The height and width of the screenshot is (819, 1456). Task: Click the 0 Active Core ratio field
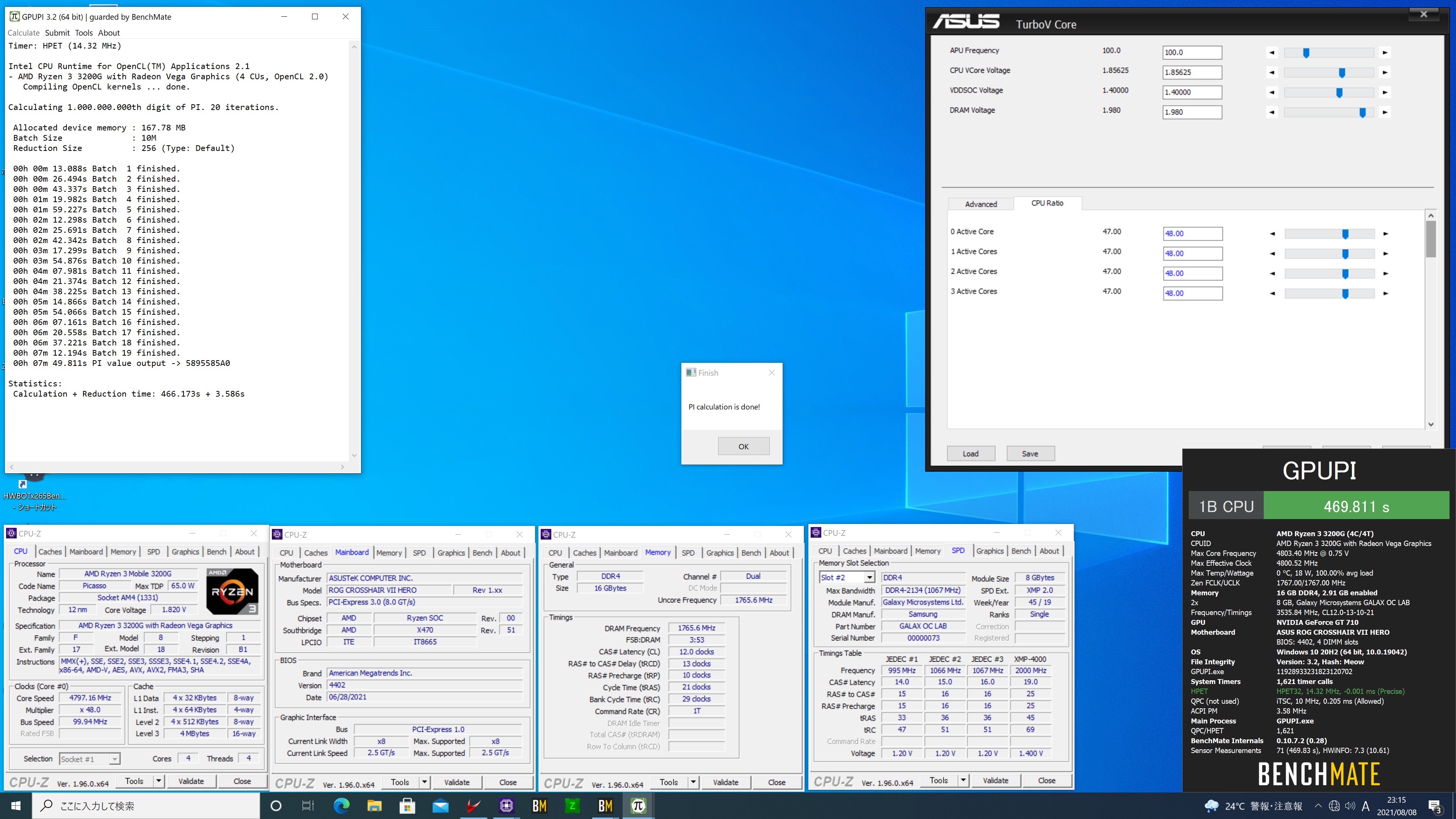pos(1192,234)
